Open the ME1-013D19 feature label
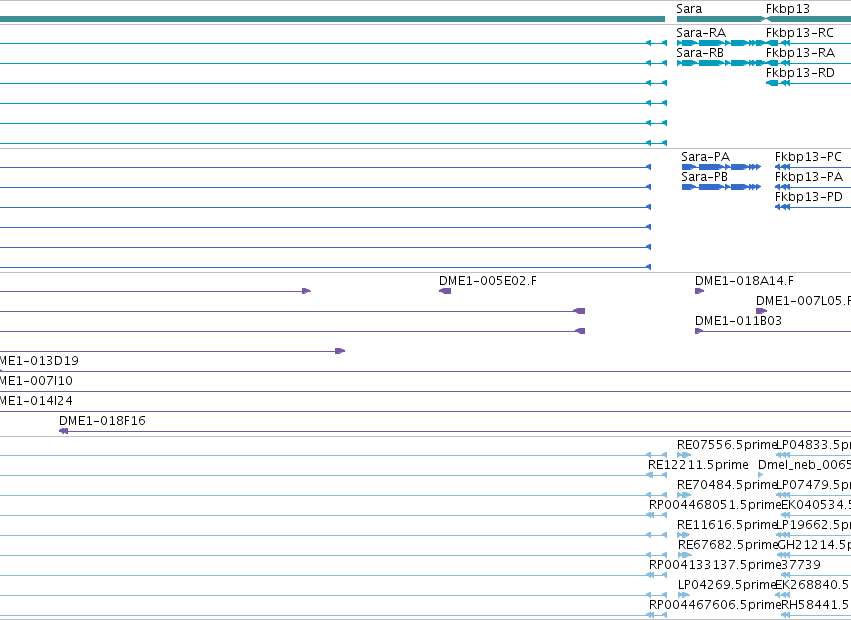851x620 pixels. pos(39,361)
